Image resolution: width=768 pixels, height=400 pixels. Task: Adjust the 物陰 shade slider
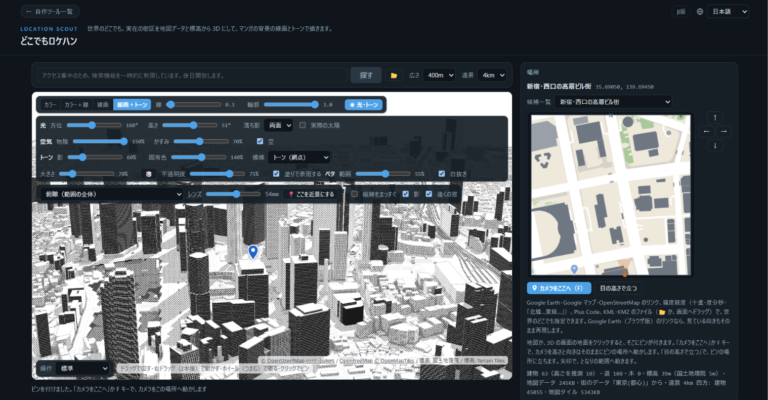[x=100, y=141]
